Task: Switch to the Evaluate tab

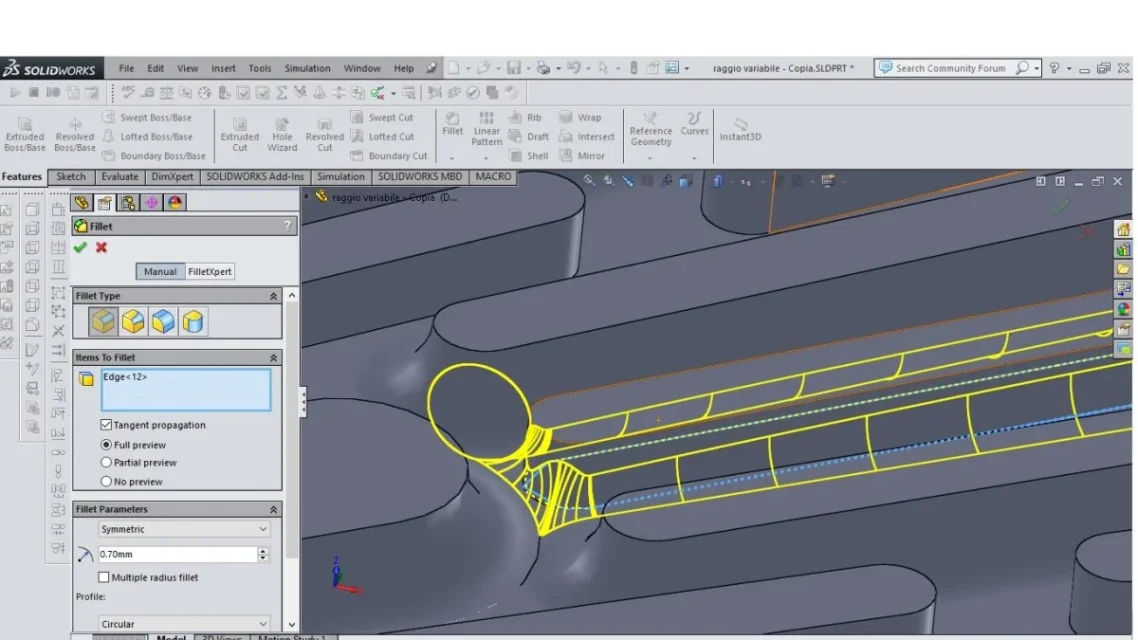Action: [x=119, y=177]
